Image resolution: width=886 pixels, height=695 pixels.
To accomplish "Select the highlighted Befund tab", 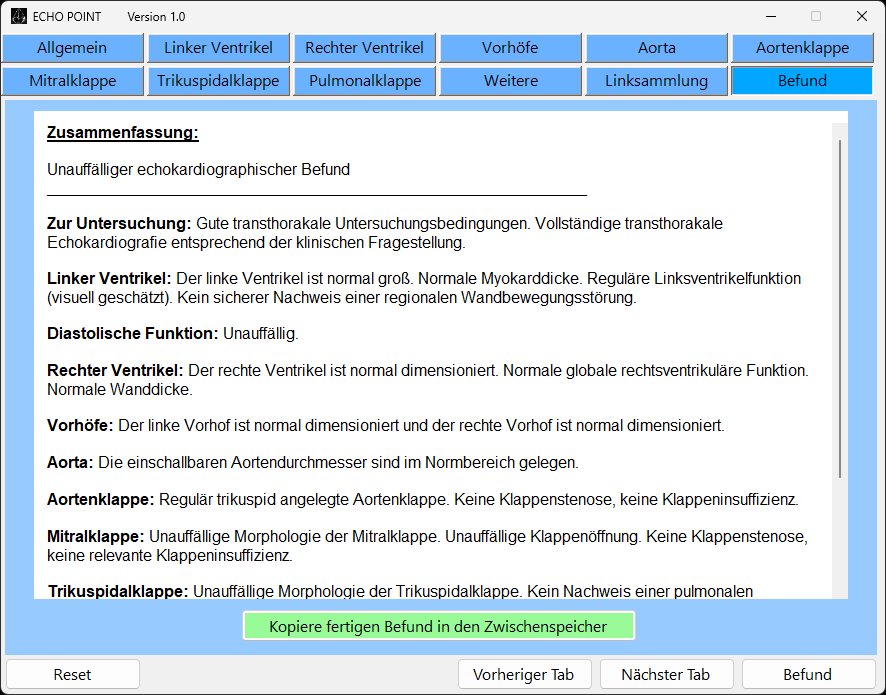I will point(802,81).
